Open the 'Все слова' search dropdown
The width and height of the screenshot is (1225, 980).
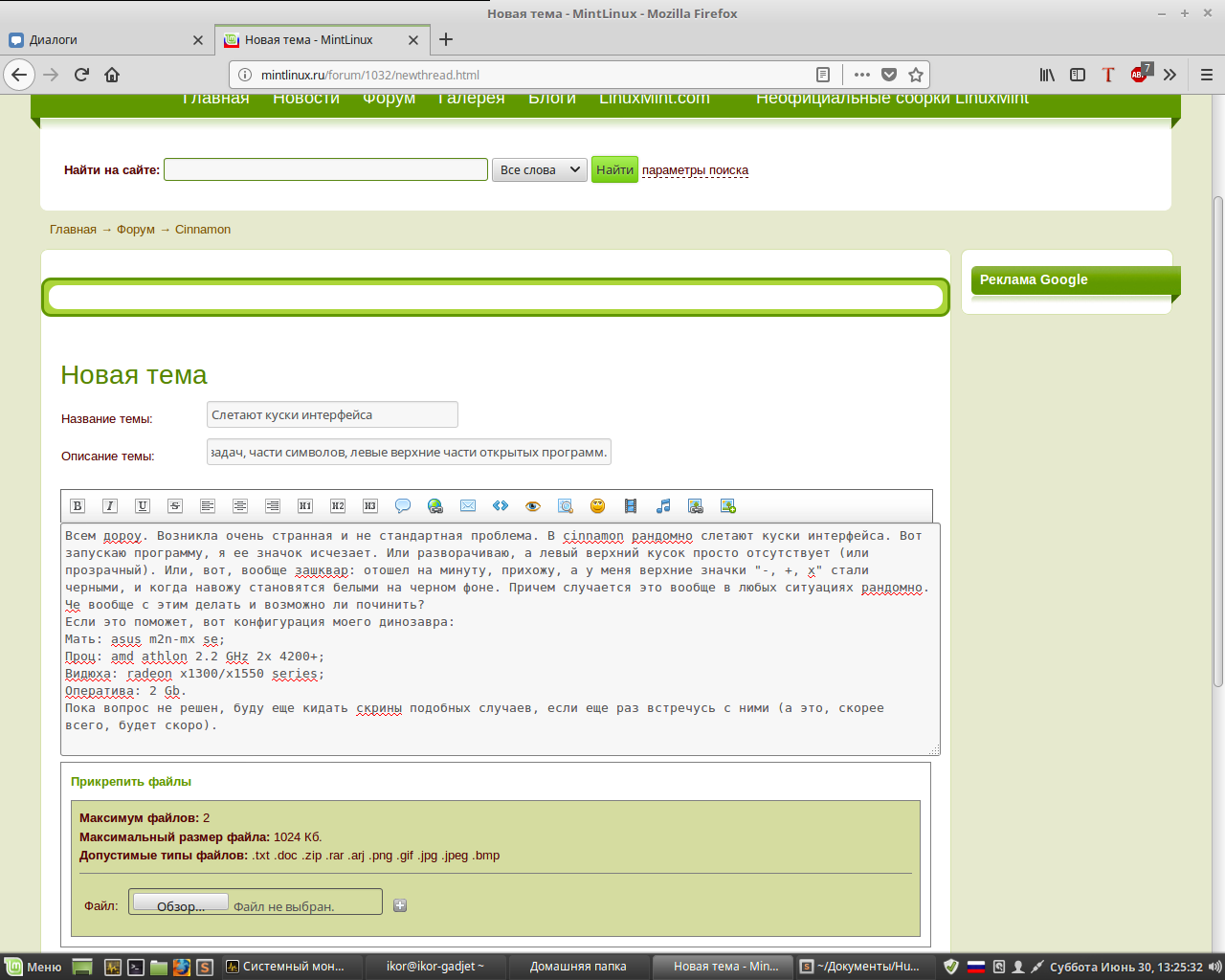coord(539,170)
